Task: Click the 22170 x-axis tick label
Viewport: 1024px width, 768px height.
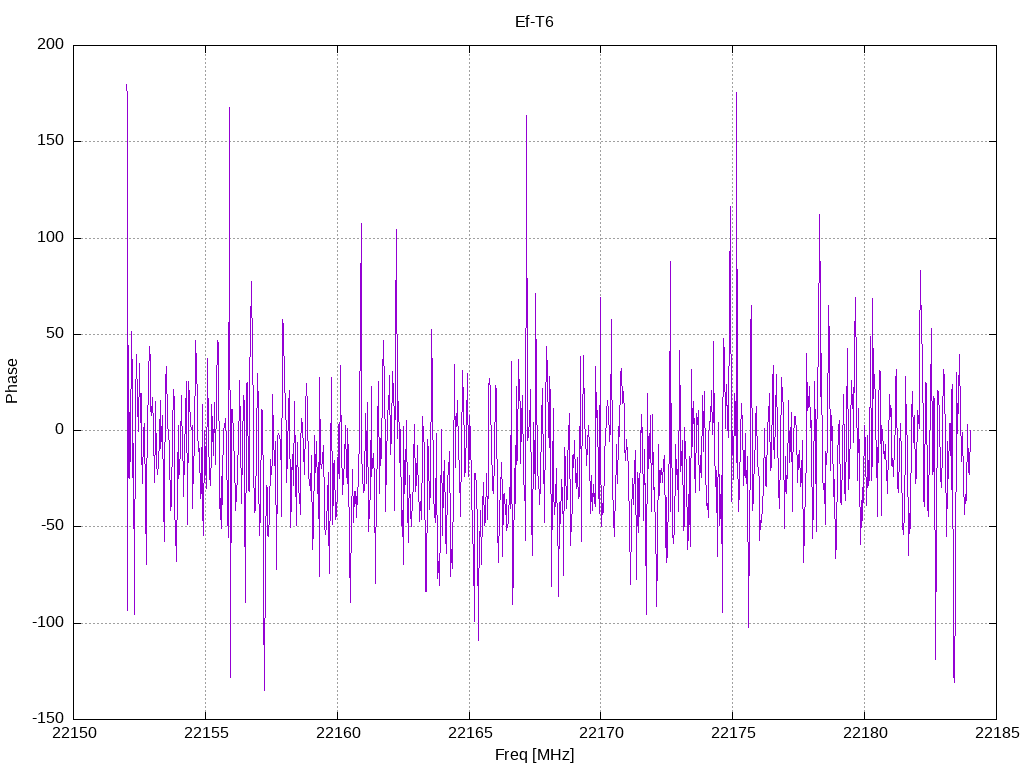Action: tap(601, 733)
